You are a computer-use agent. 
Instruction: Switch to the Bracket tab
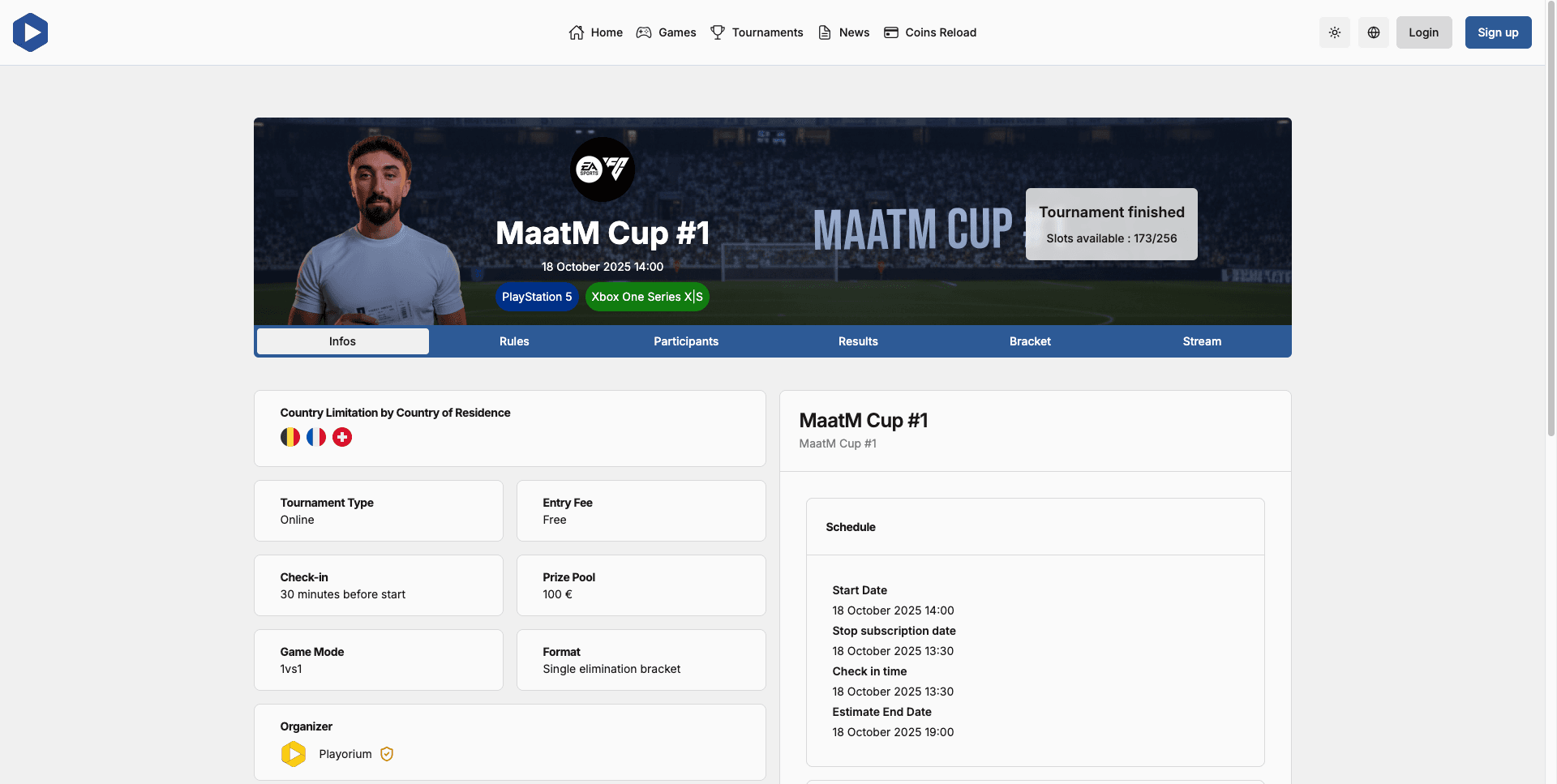[x=1030, y=341]
